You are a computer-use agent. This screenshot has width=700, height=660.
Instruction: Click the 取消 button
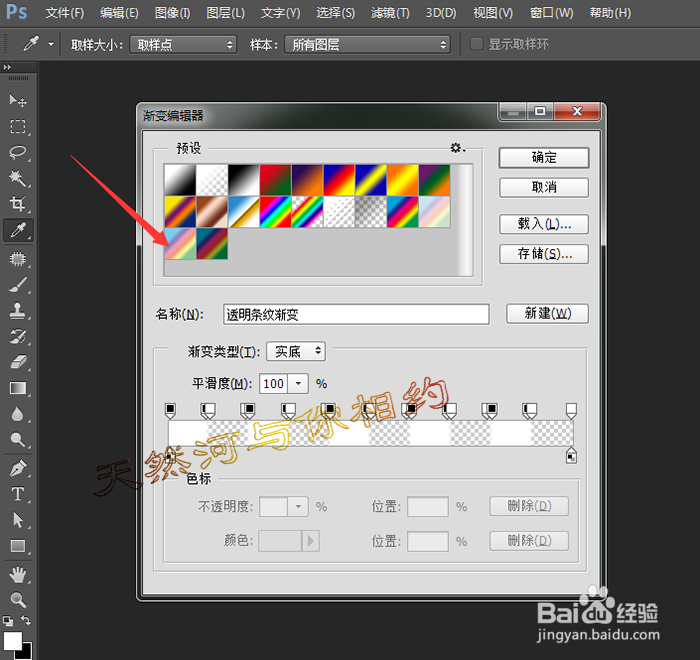[544, 188]
